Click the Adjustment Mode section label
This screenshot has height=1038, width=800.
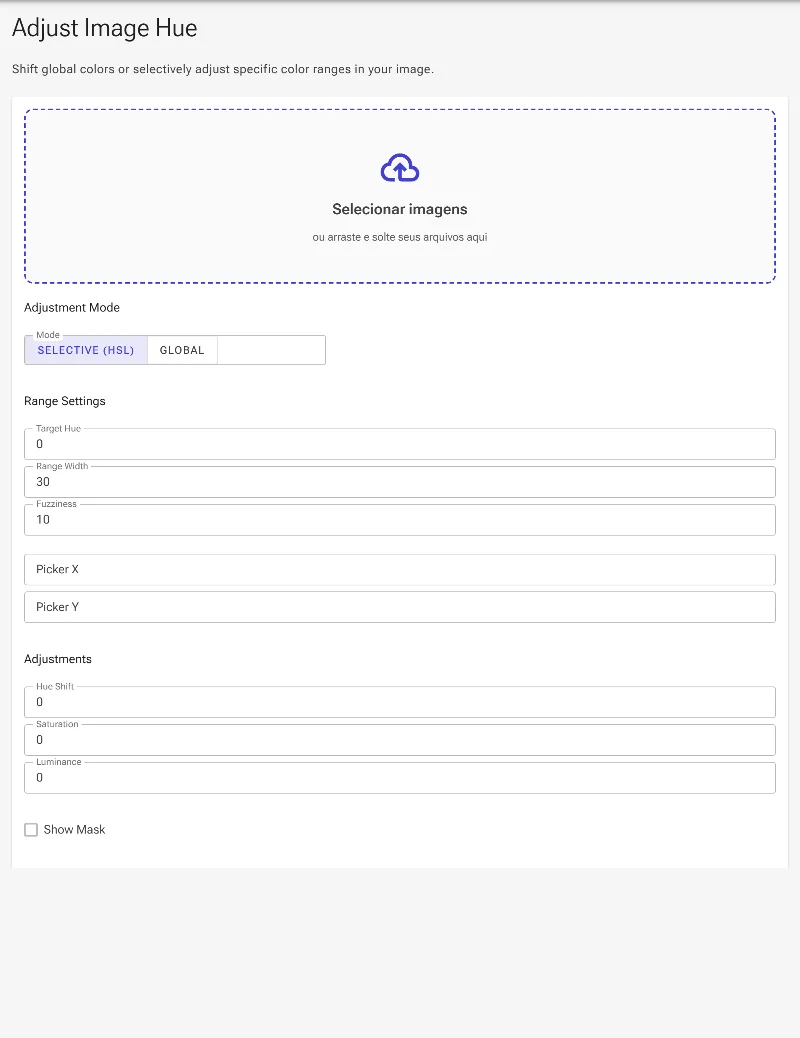[72, 308]
